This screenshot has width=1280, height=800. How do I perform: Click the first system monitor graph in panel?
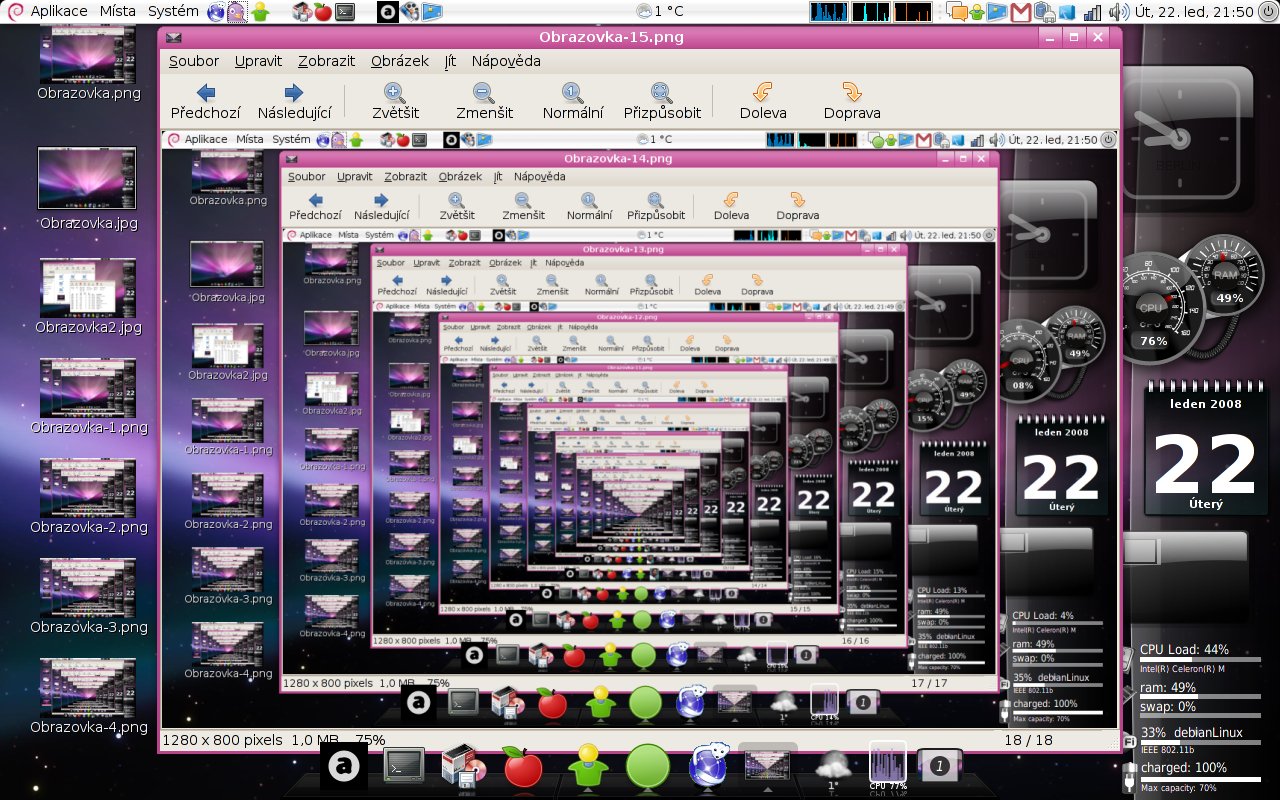click(828, 12)
